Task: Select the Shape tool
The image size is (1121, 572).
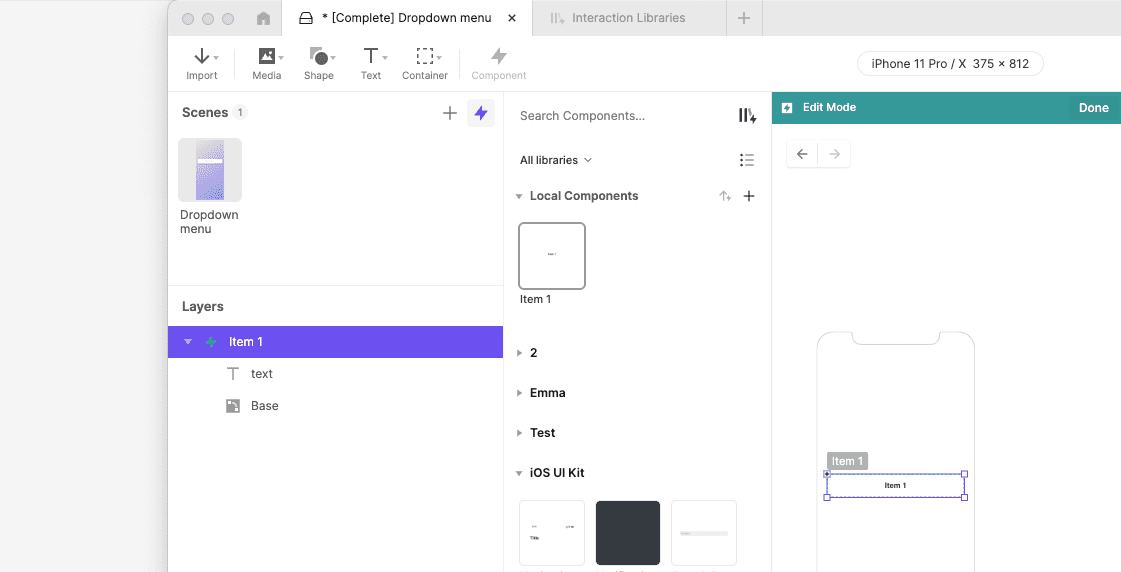Action: [319, 64]
